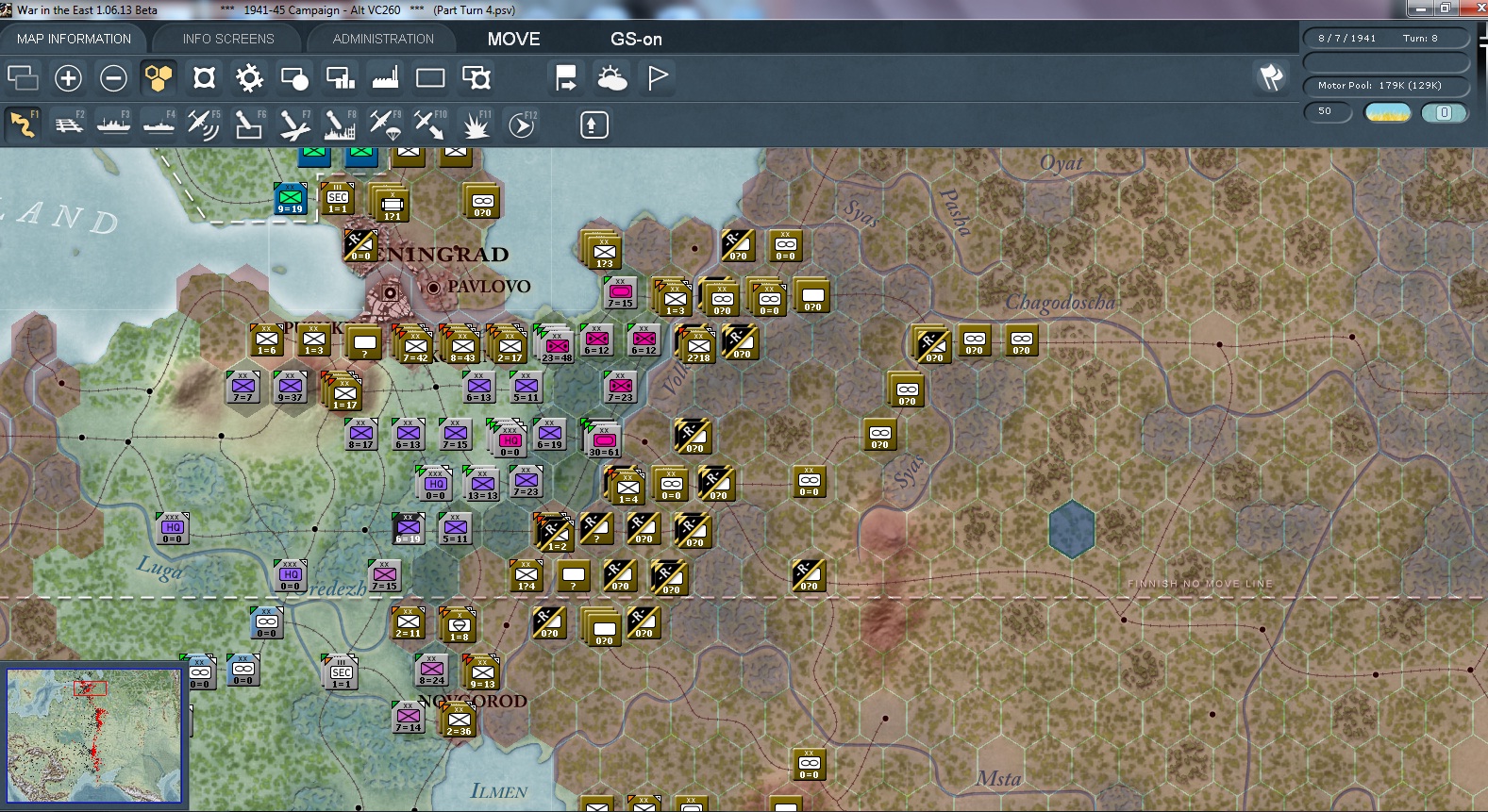Open the jump map overlay icon

pos(23,77)
